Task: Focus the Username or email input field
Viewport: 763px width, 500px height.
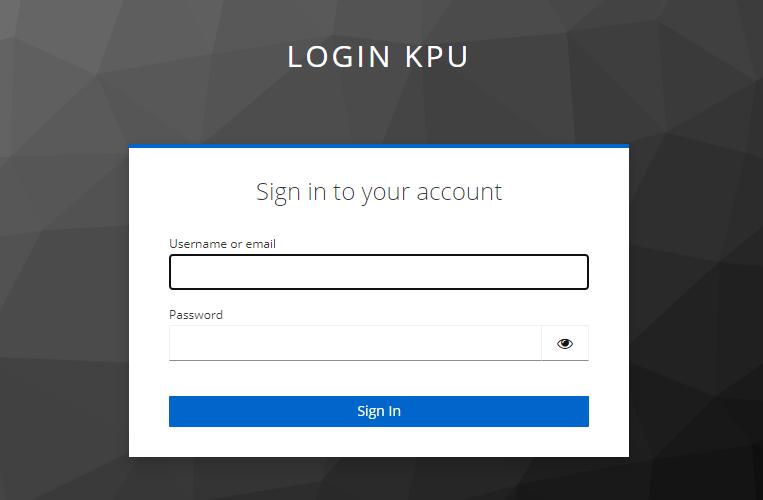Action: 379,272
